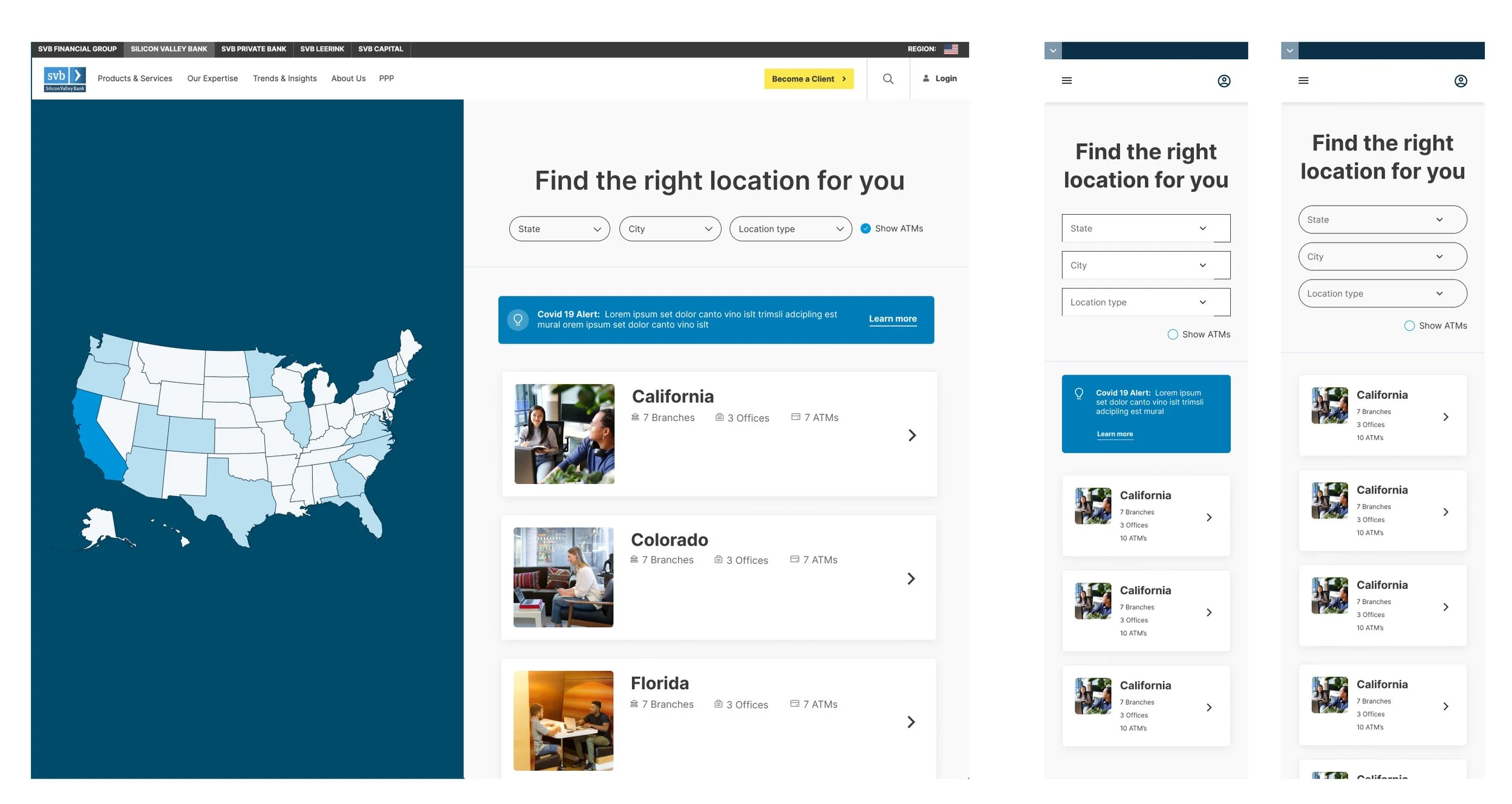Viewport: 1512px width, 804px height.
Task: Click the search magnifier icon in header
Action: (887, 79)
